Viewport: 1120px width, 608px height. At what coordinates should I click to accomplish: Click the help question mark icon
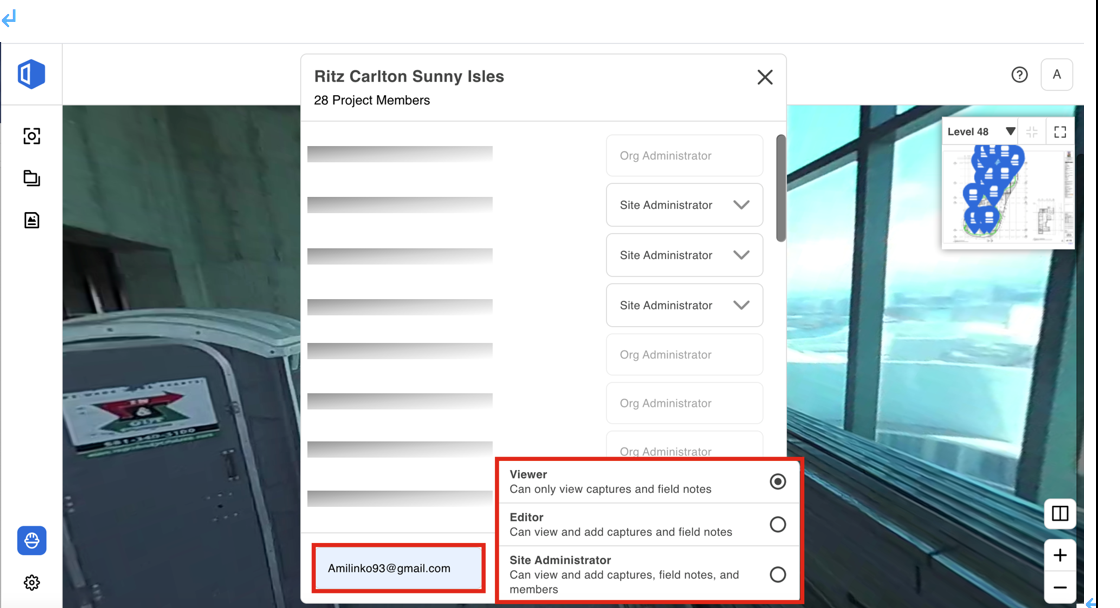click(1019, 74)
